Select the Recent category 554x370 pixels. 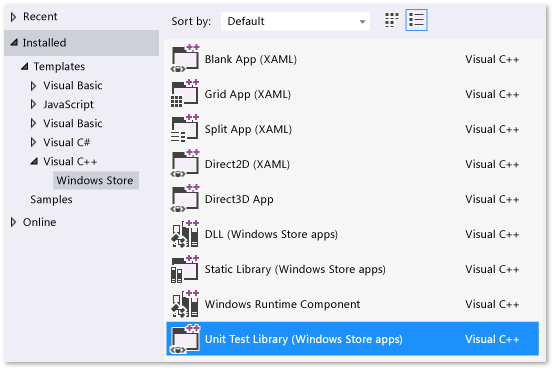click(40, 17)
